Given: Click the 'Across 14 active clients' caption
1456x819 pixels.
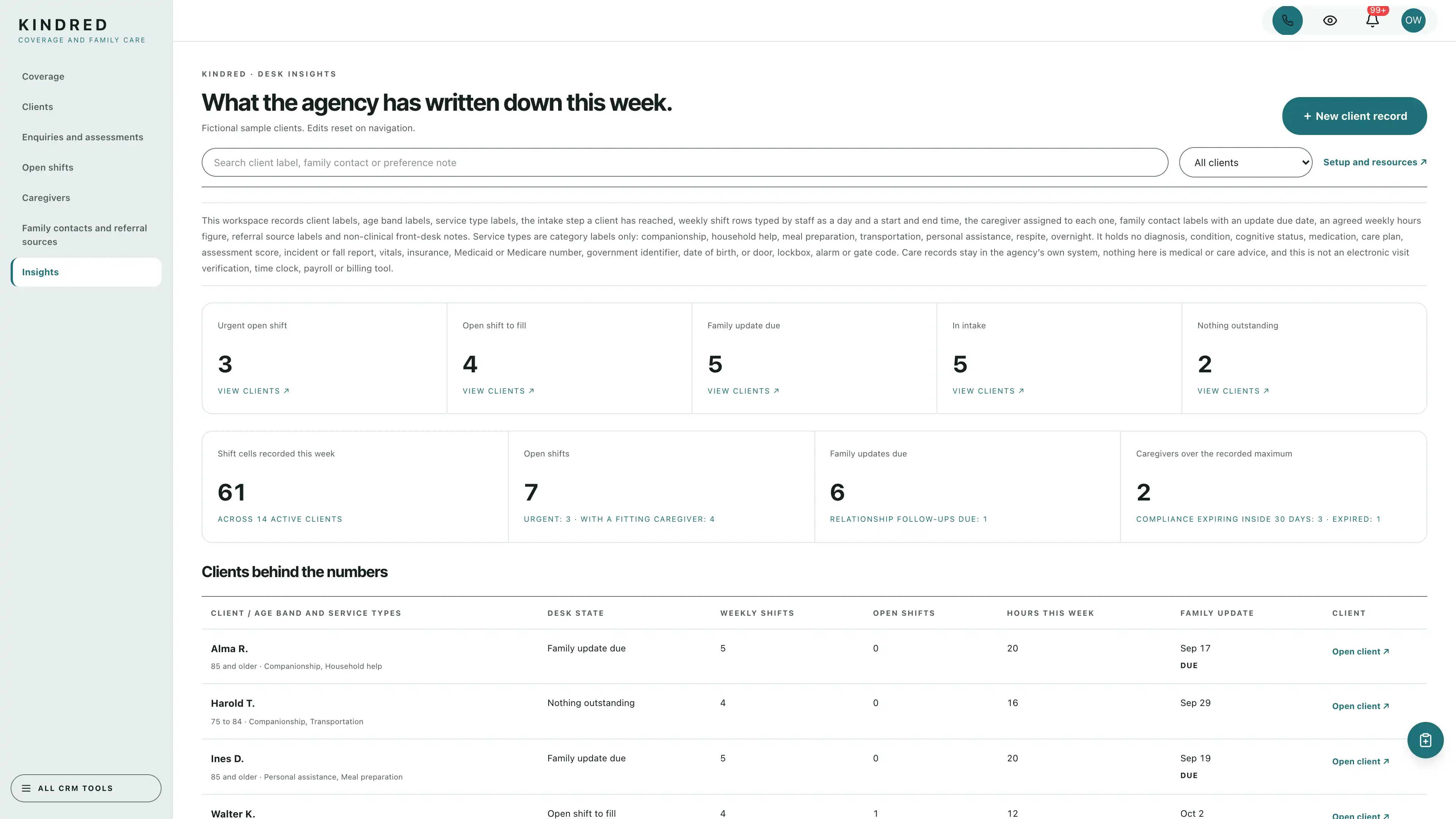Looking at the screenshot, I should coord(280,519).
